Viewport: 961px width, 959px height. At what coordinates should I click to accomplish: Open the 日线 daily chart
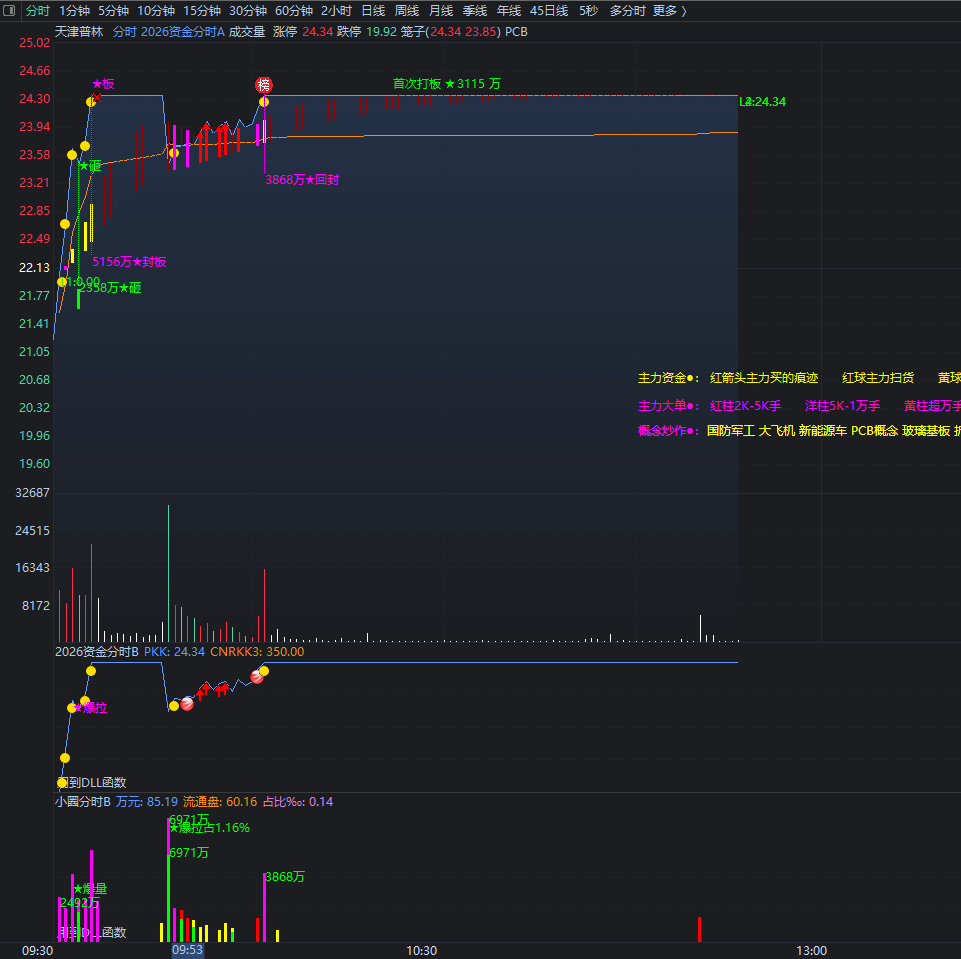373,10
